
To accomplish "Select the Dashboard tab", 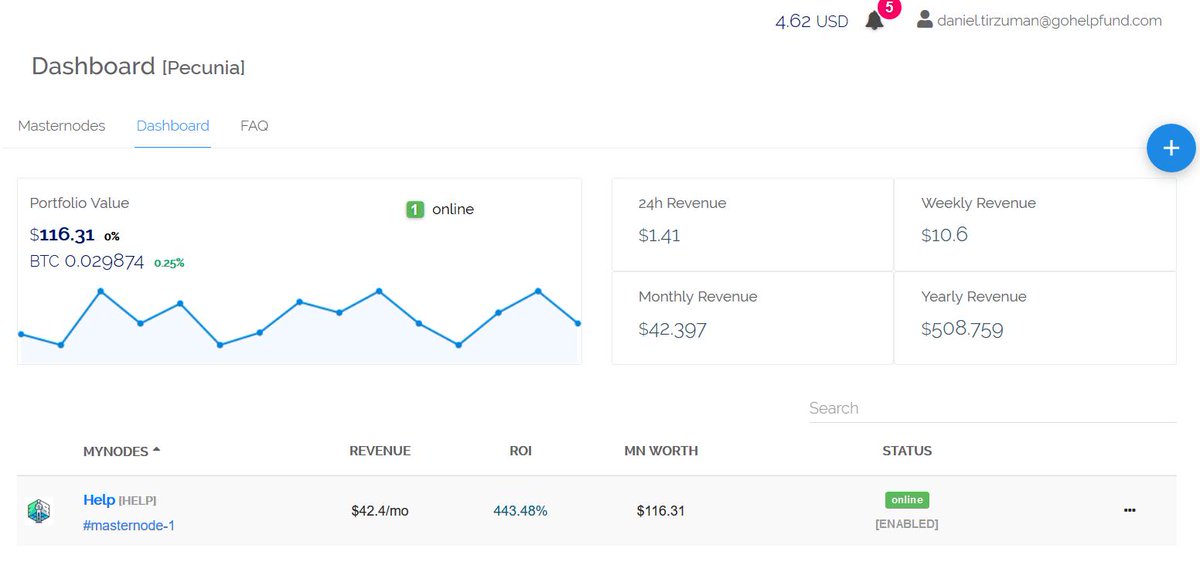I will 173,126.
